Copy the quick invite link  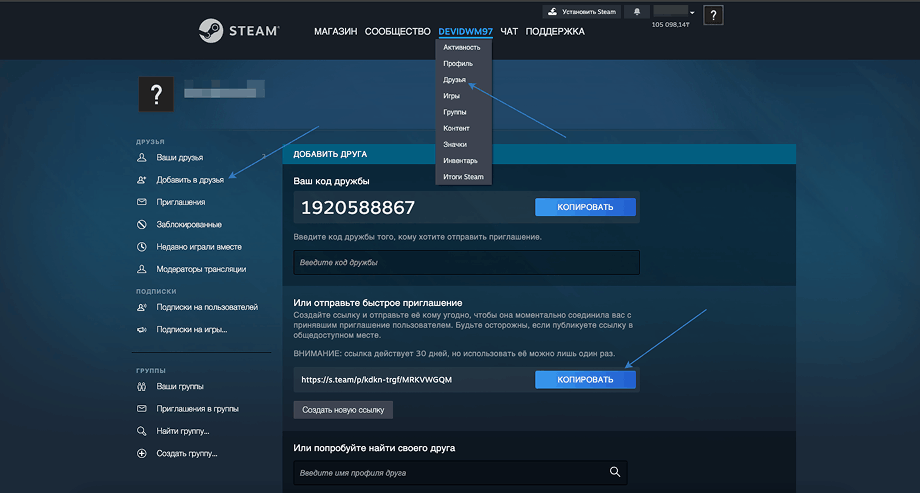[585, 380]
